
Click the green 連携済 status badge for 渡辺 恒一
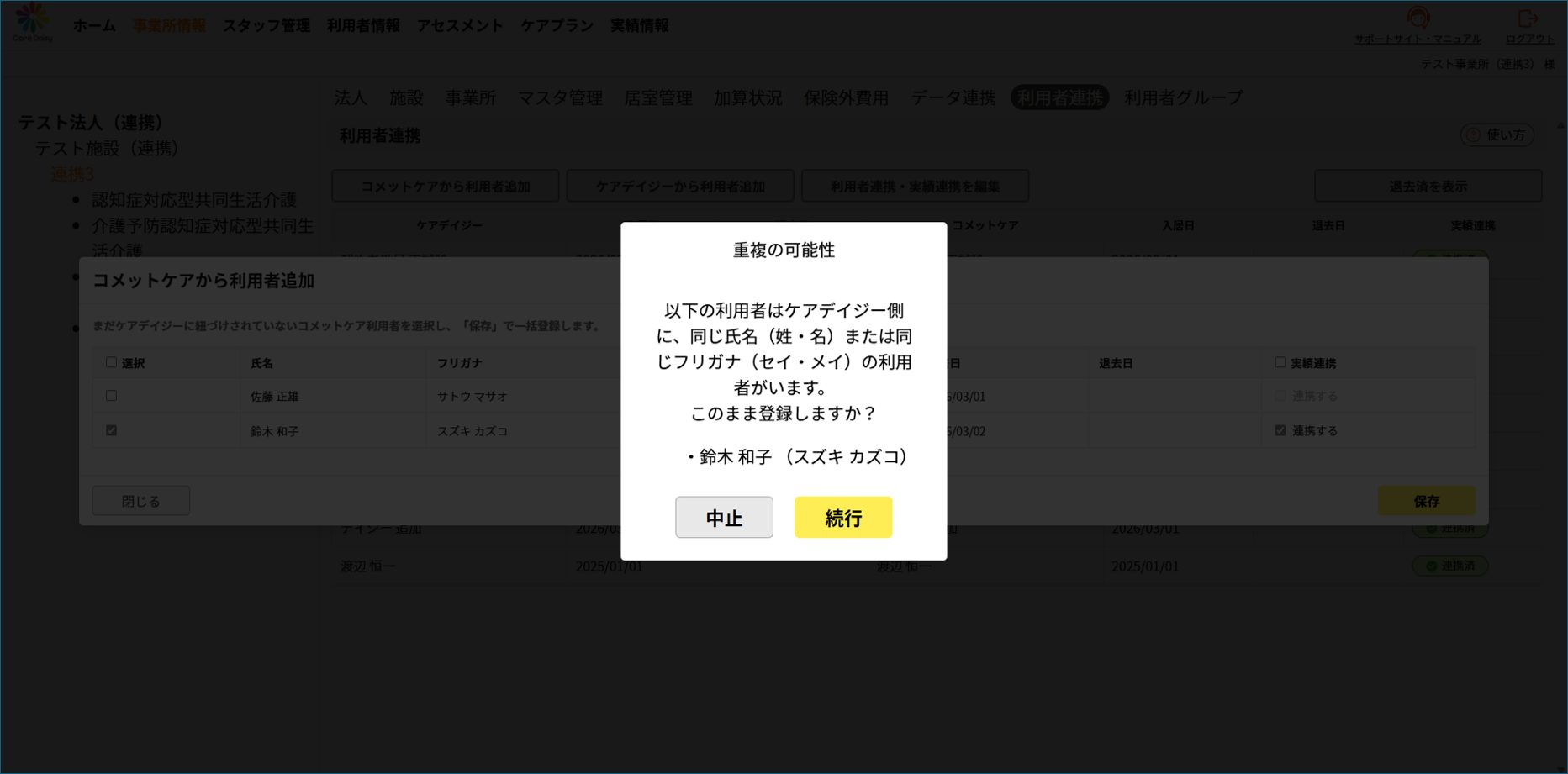(x=1450, y=566)
